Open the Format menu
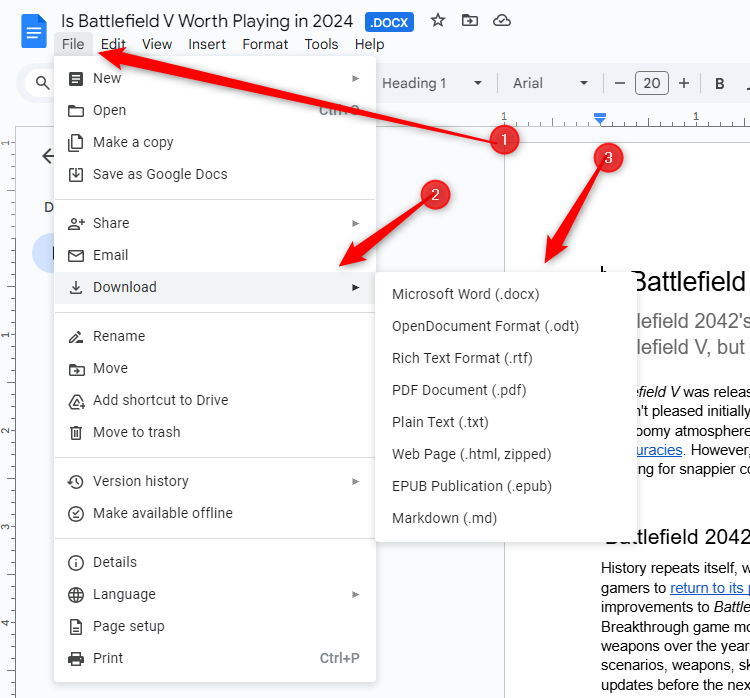 265,44
